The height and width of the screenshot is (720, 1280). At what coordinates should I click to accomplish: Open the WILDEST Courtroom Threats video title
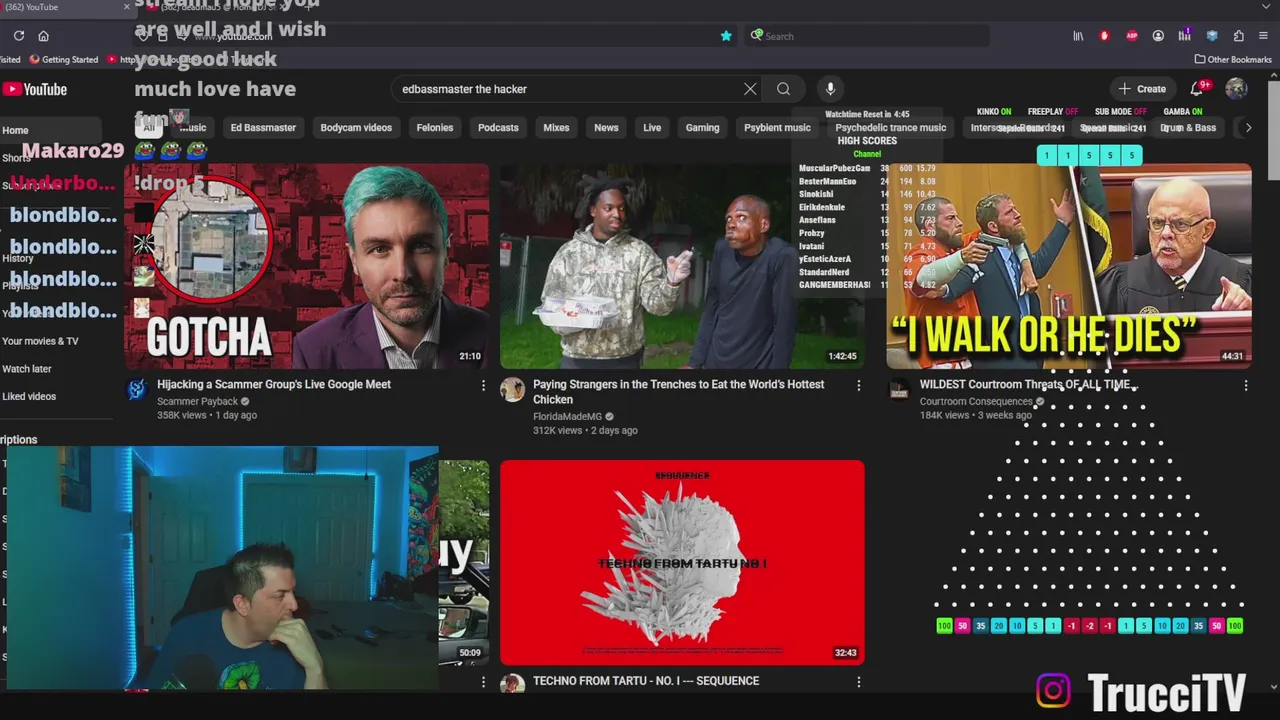(1026, 384)
